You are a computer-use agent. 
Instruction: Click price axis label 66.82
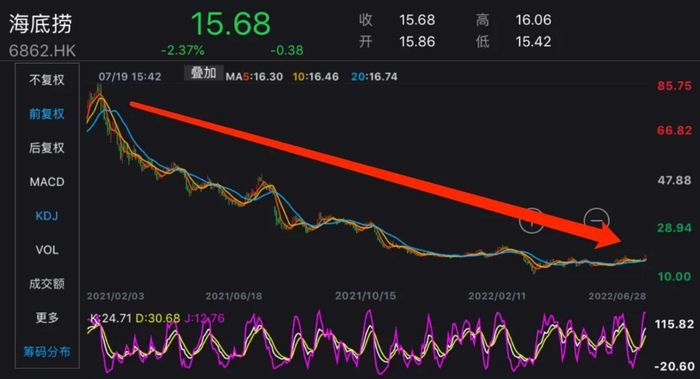[x=674, y=130]
